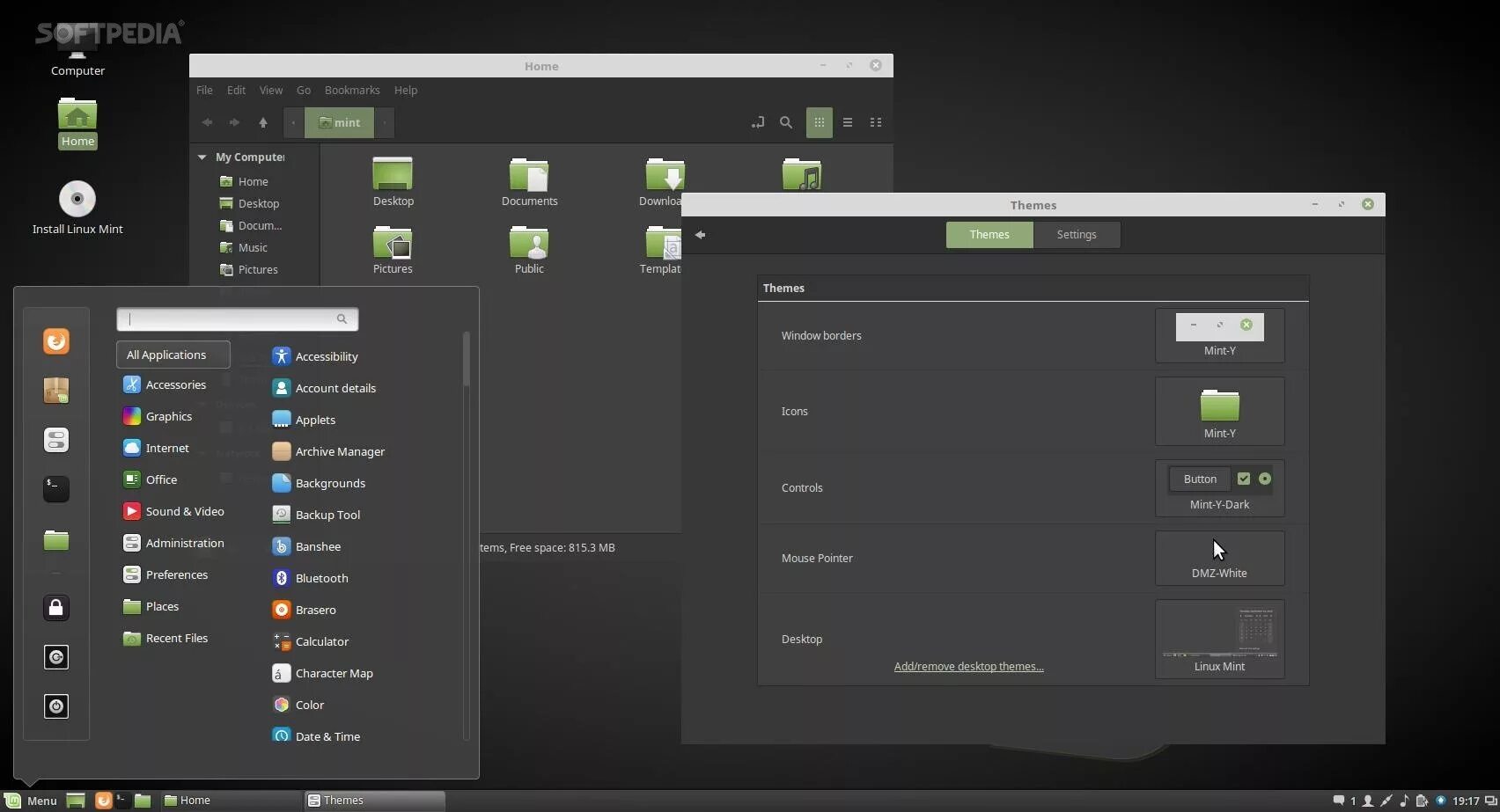The width and height of the screenshot is (1500, 812).
Task: Click the back arrow in the Themes window
Action: tap(700, 234)
